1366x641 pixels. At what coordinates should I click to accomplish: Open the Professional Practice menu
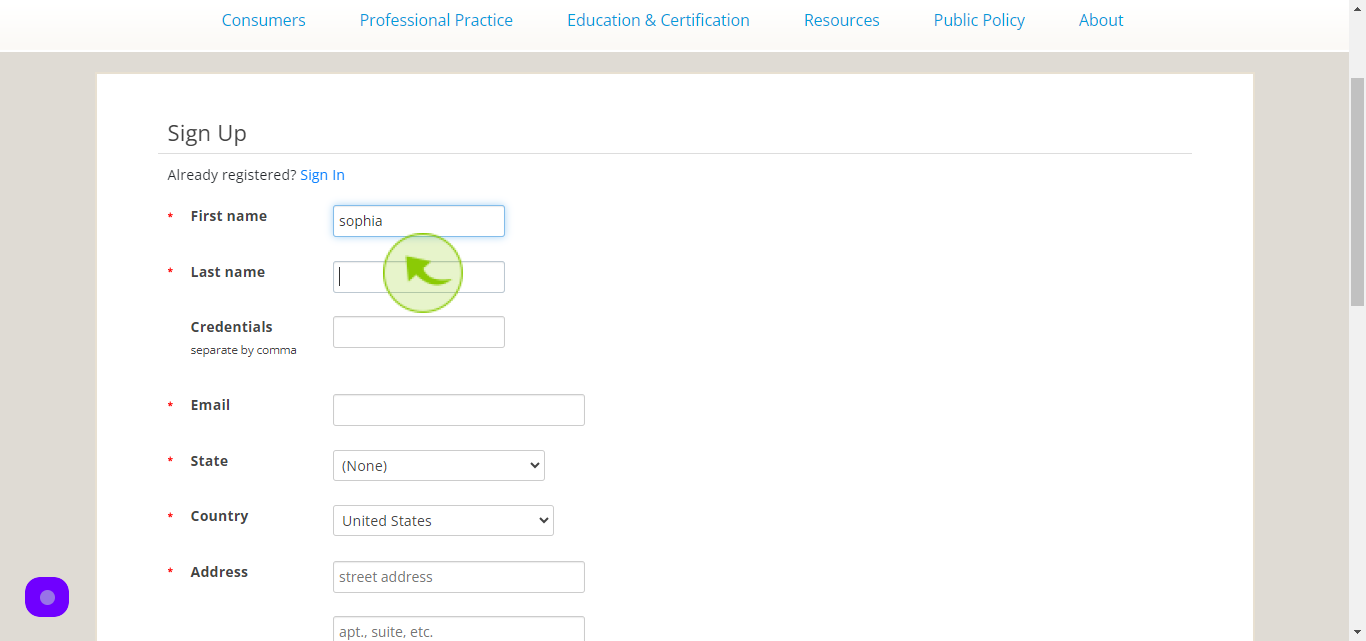[436, 20]
